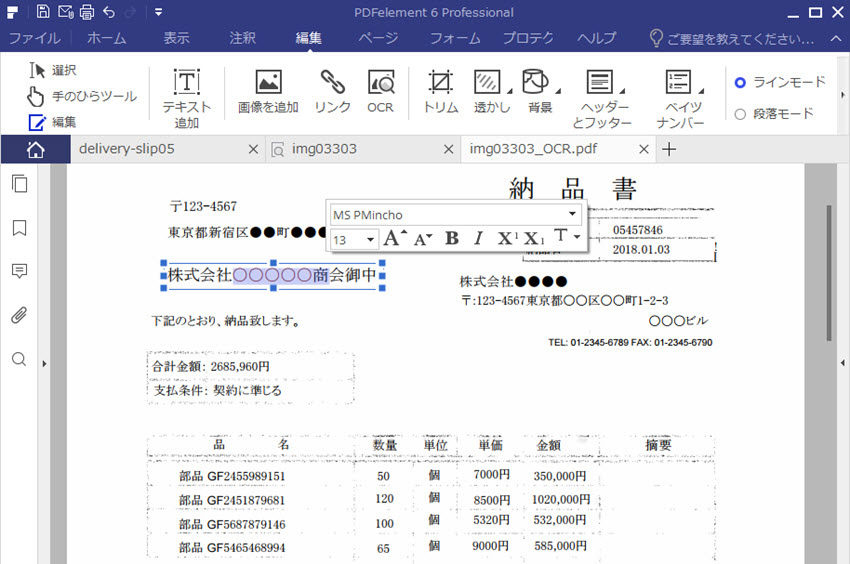Choose the 選択 tool
This screenshot has width=850, height=564.
(53, 70)
